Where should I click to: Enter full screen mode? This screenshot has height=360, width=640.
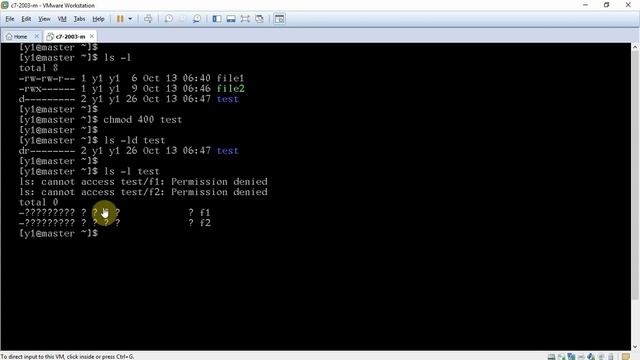click(245, 19)
